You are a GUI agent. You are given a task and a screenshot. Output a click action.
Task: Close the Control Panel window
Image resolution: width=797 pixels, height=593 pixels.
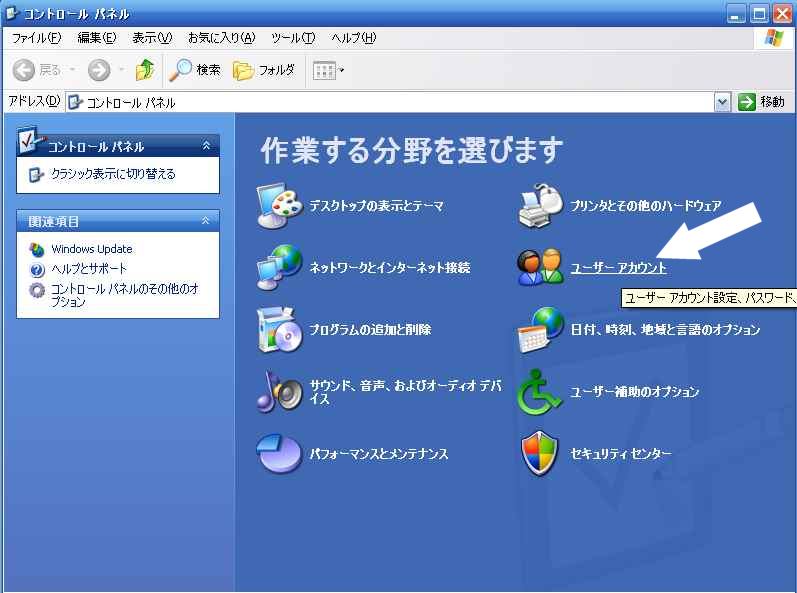pos(783,14)
